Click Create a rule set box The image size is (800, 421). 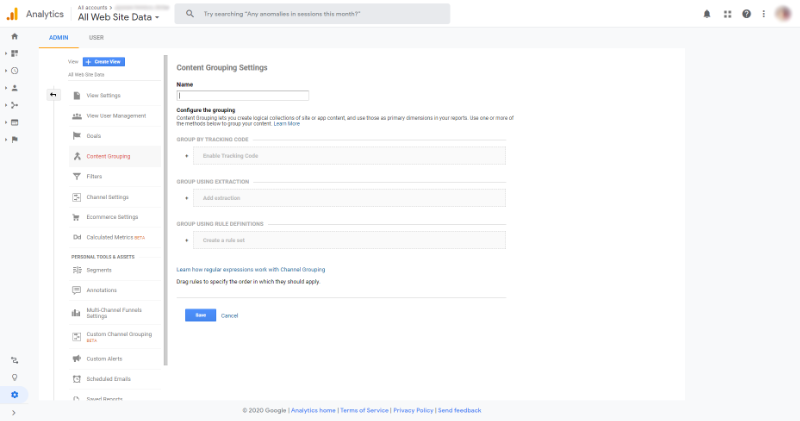click(349, 240)
